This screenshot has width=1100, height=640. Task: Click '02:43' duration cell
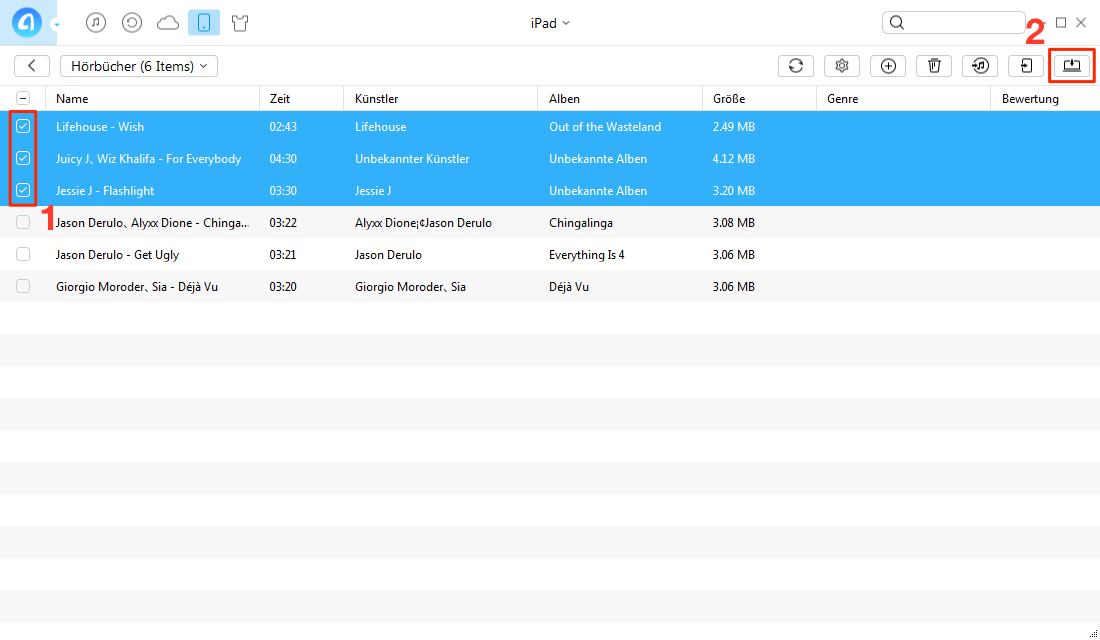[283, 127]
